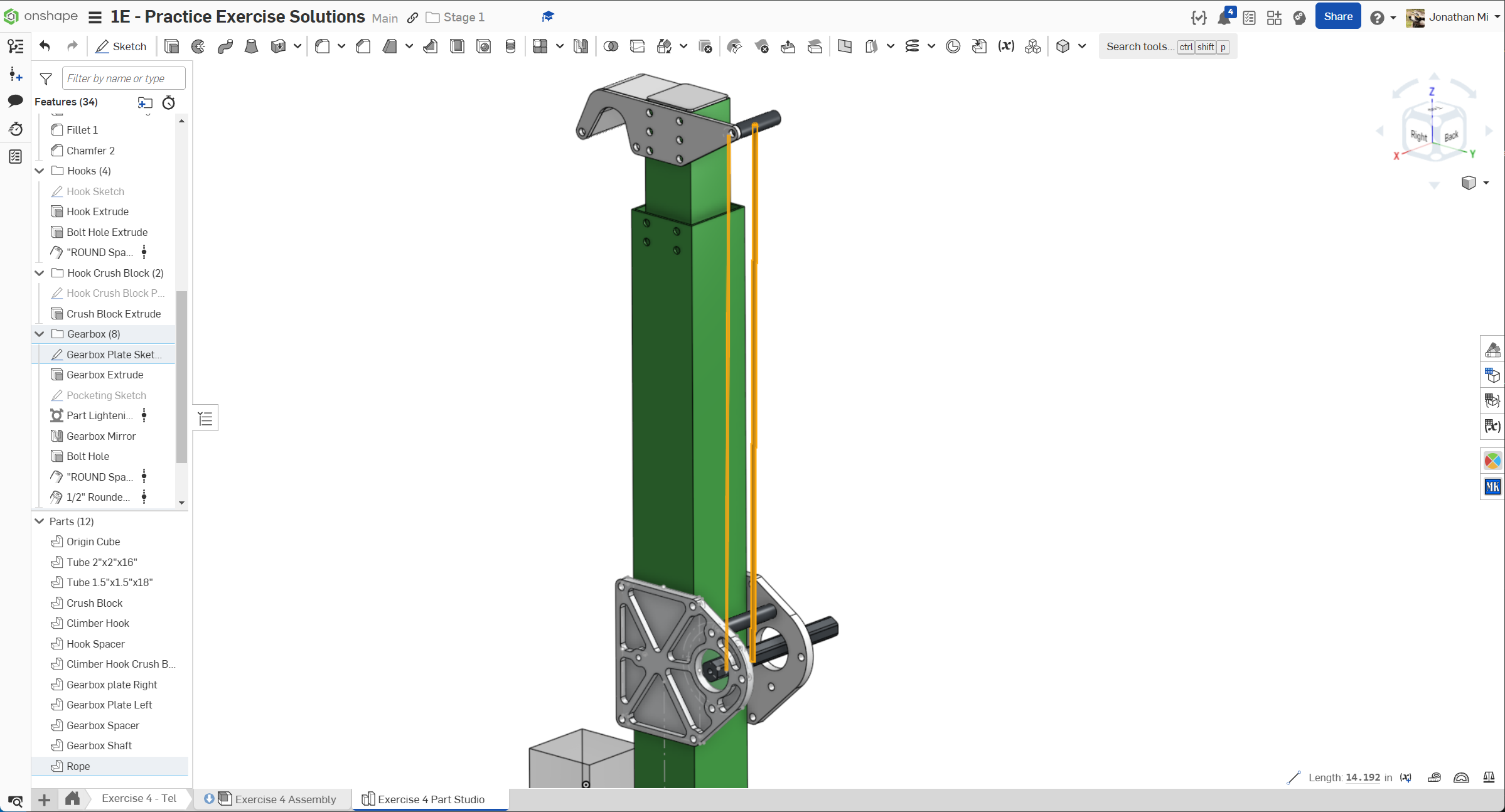Screen dimensions: 1505x812
Task: Click the Variable (x) tool icon
Action: tap(1006, 46)
